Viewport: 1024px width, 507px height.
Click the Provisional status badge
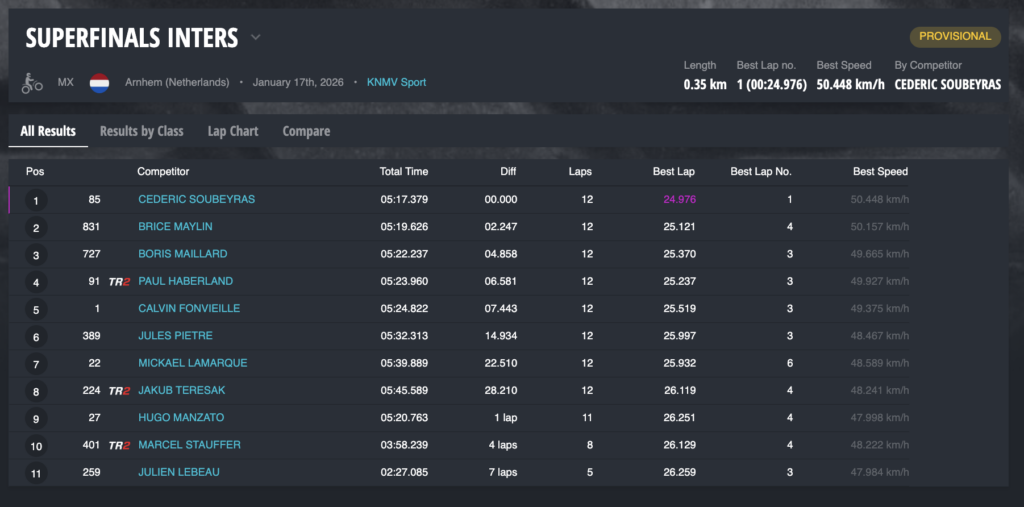[955, 37]
